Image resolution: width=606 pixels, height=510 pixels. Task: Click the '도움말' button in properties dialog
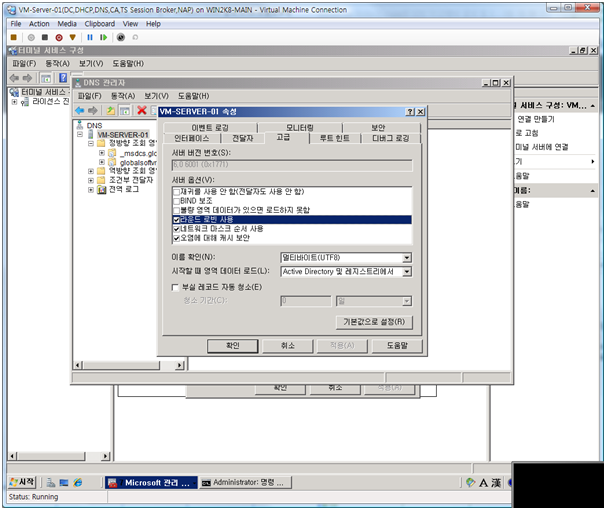pyautogui.click(x=397, y=346)
